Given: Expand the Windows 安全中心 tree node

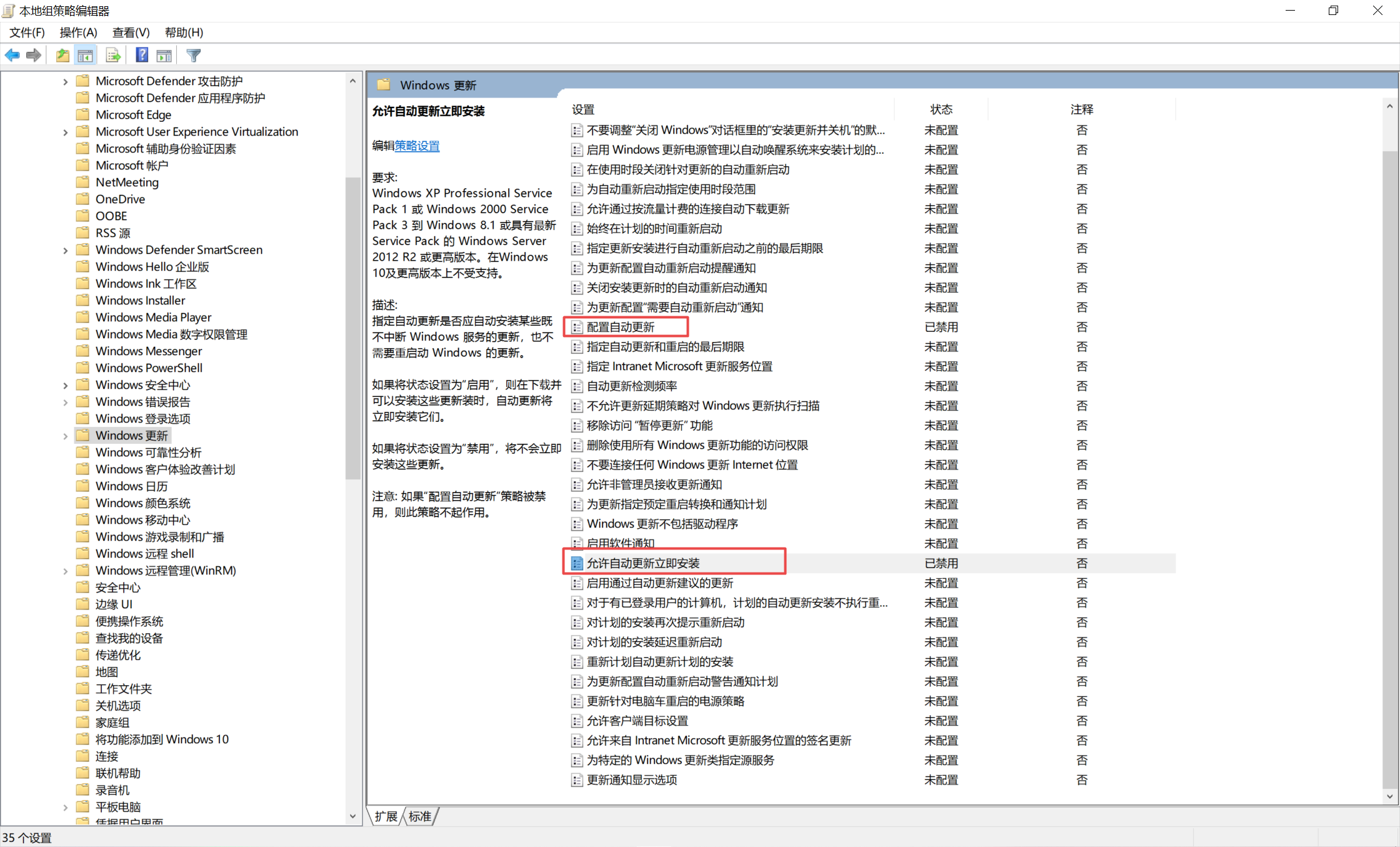Looking at the screenshot, I should [66, 386].
